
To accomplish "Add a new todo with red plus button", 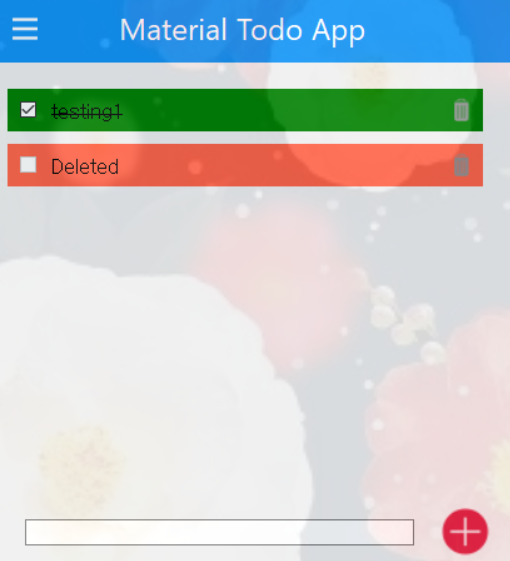I will (465, 531).
